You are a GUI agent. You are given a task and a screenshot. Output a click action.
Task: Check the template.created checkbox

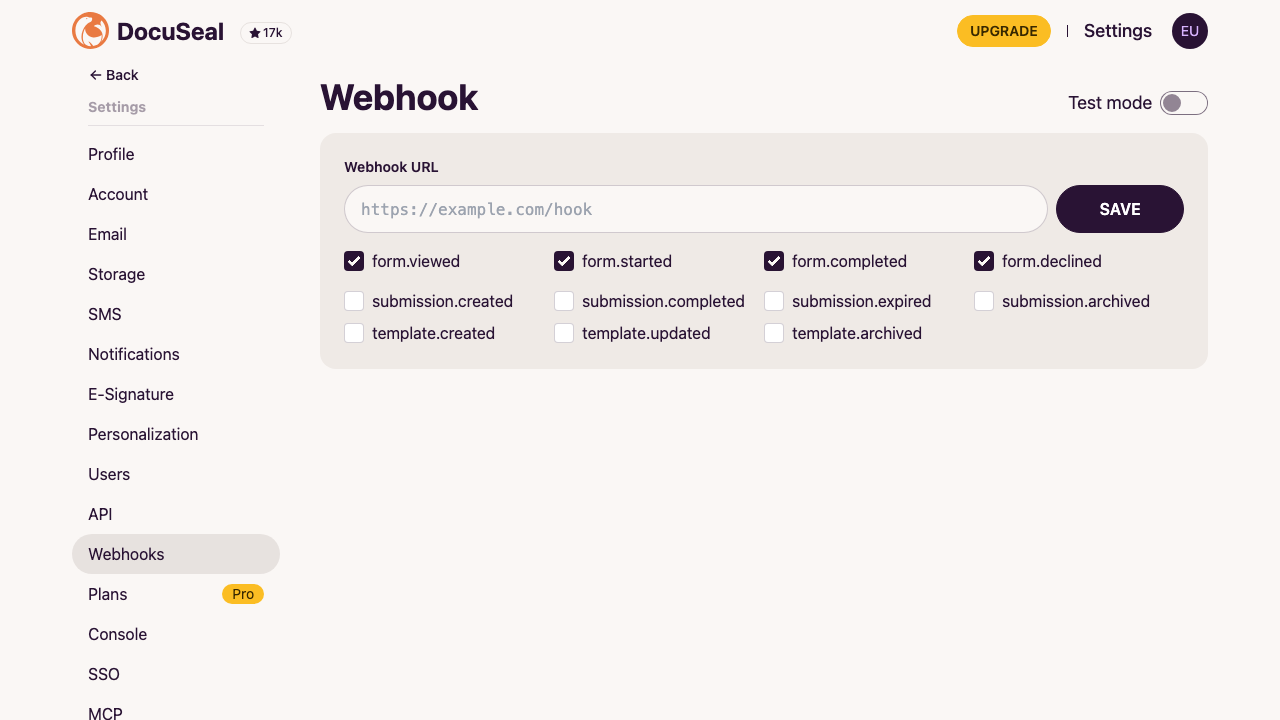[354, 333]
